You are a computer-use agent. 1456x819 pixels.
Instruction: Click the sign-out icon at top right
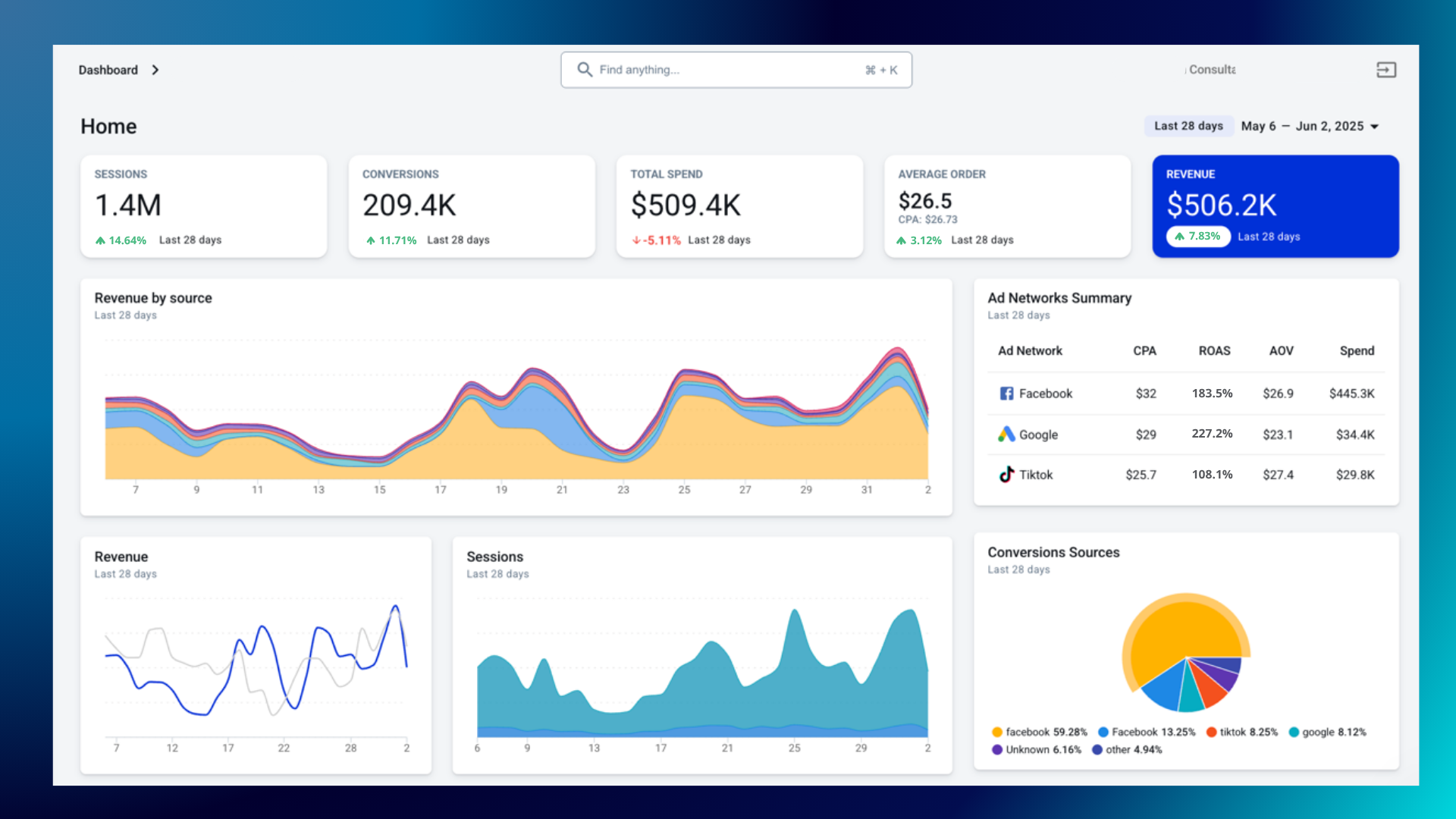point(1386,69)
